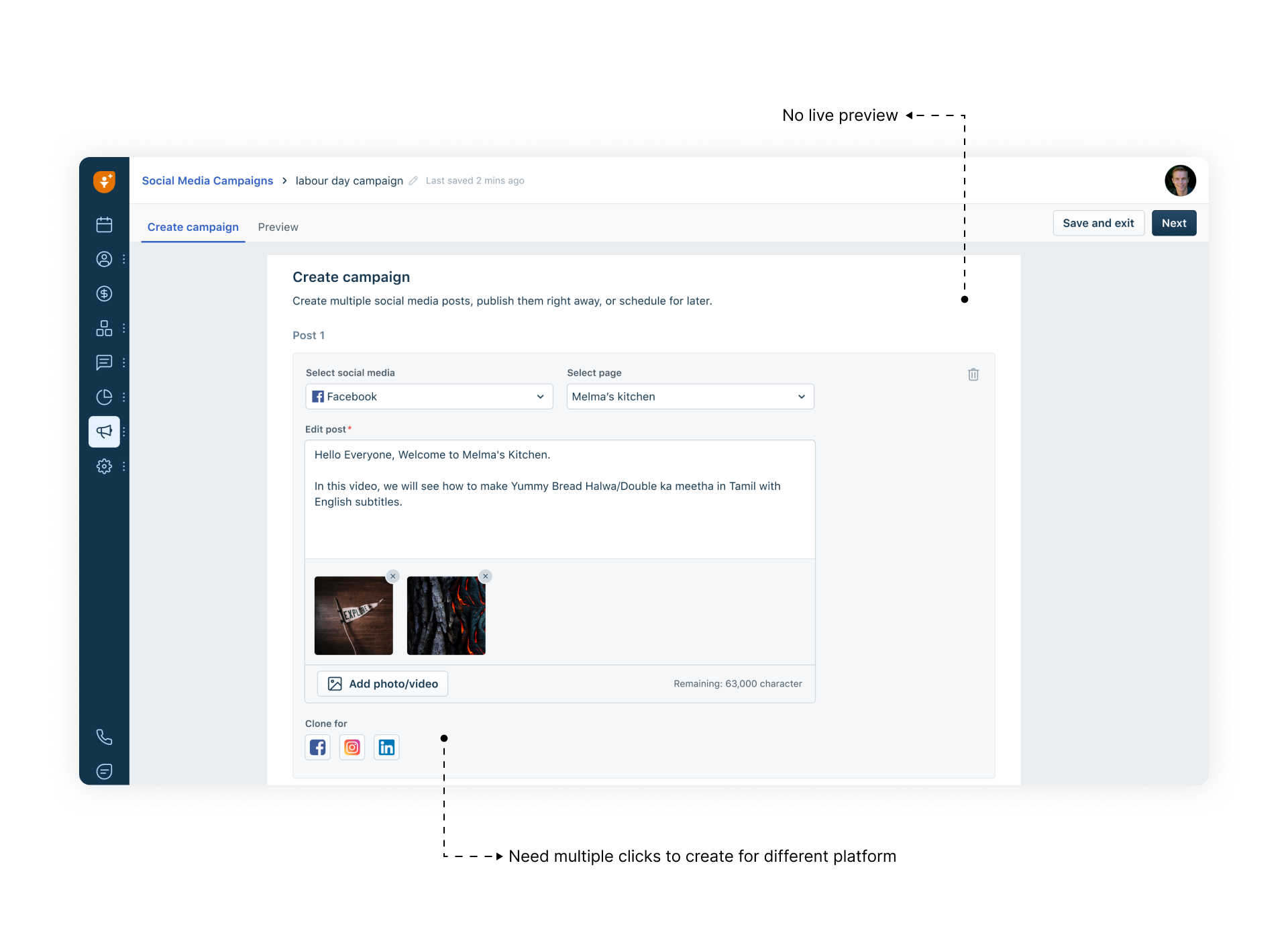Open the support chat bubble icon
This screenshot has width=1288, height=941.
[x=104, y=771]
